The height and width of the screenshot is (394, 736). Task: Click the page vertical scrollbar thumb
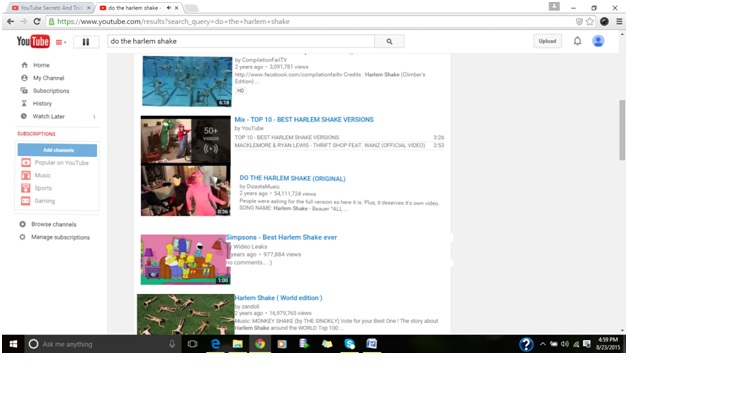622,130
